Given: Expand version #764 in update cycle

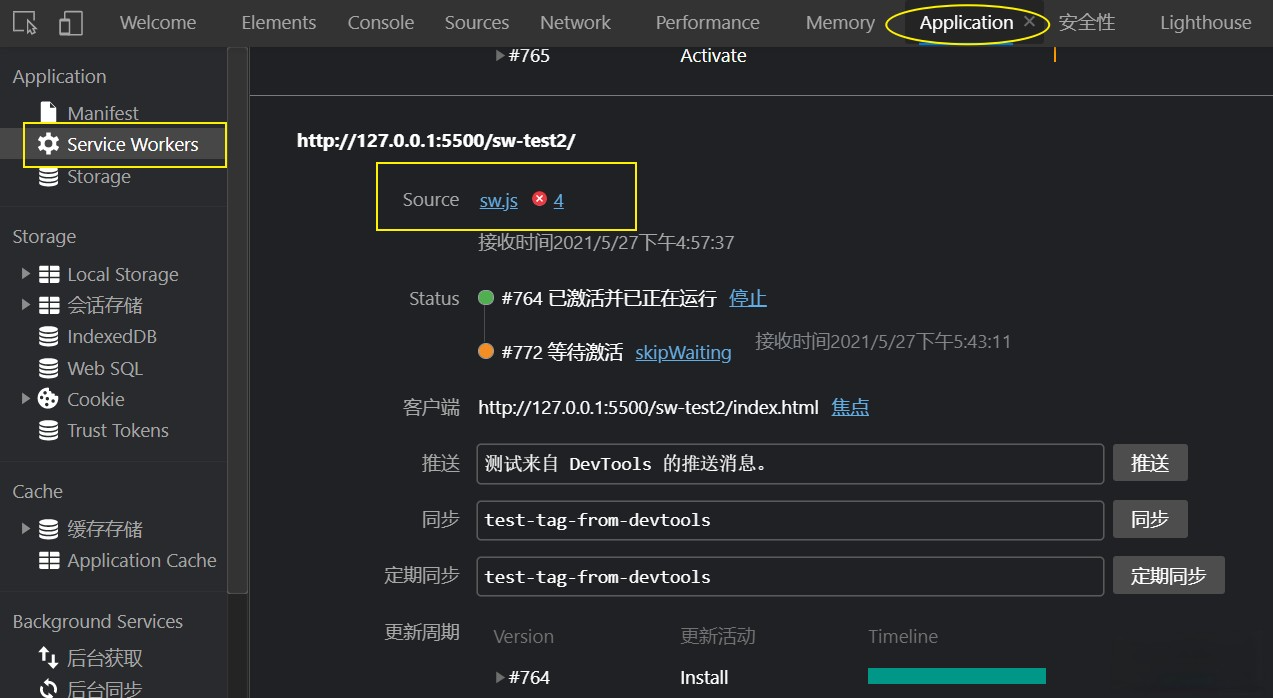Looking at the screenshot, I should click(500, 677).
